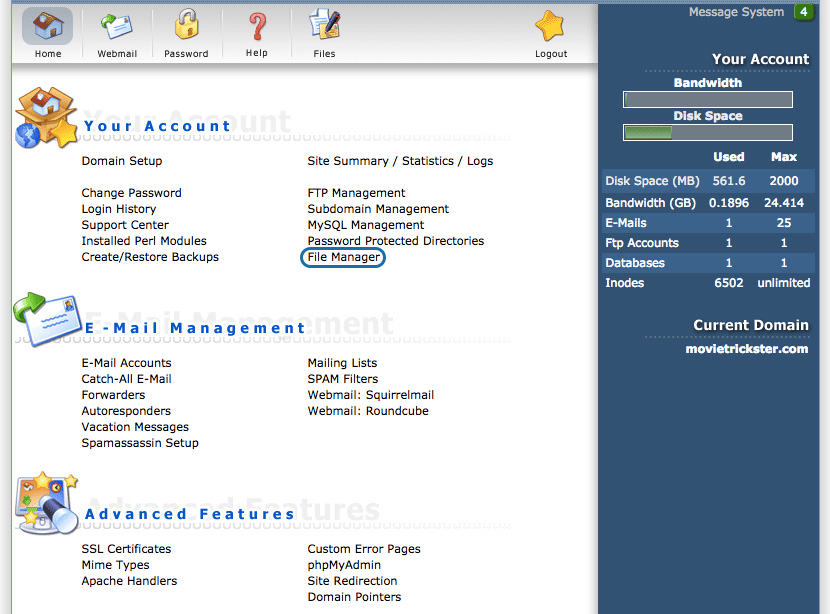Configure Autoresponders
This screenshot has height=614, width=830.
[x=126, y=411]
